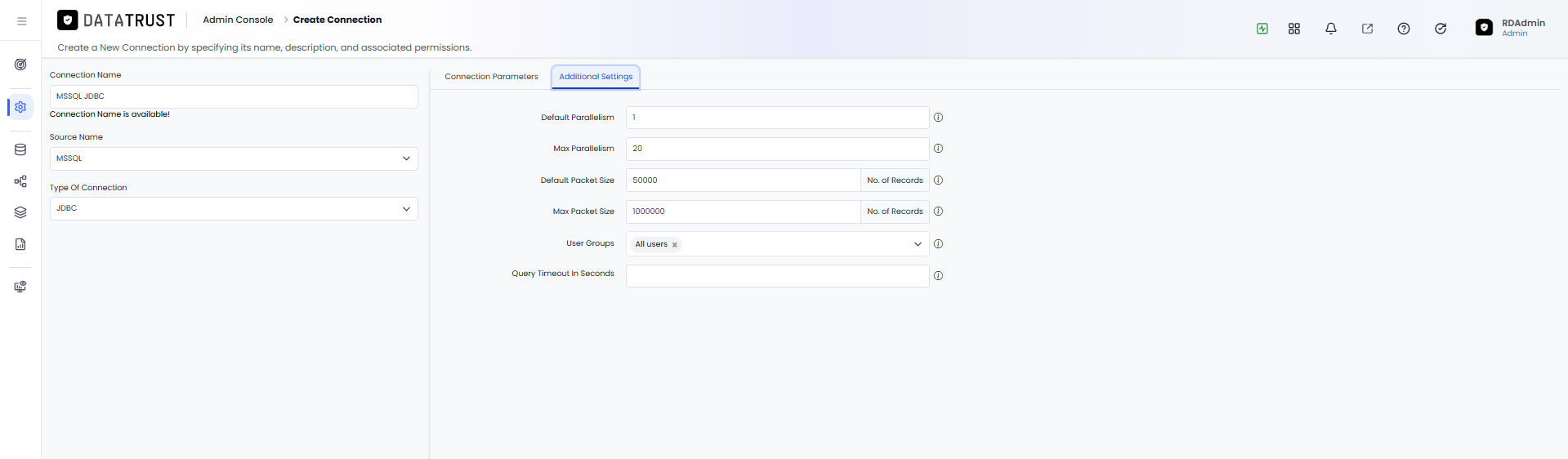1568x459 pixels.
Task: Focus the Default Parallelism field
Action: pos(777,118)
